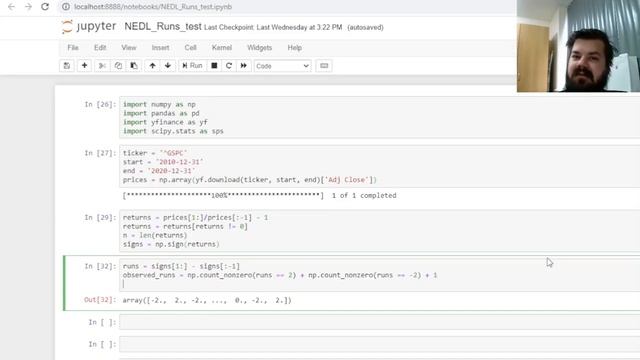The height and width of the screenshot is (360, 640).
Task: Open the Code cell type dropdown
Action: pos(282,66)
